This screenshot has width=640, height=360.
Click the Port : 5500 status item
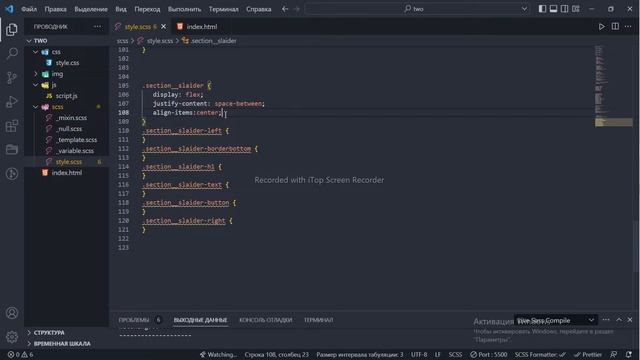(489, 355)
